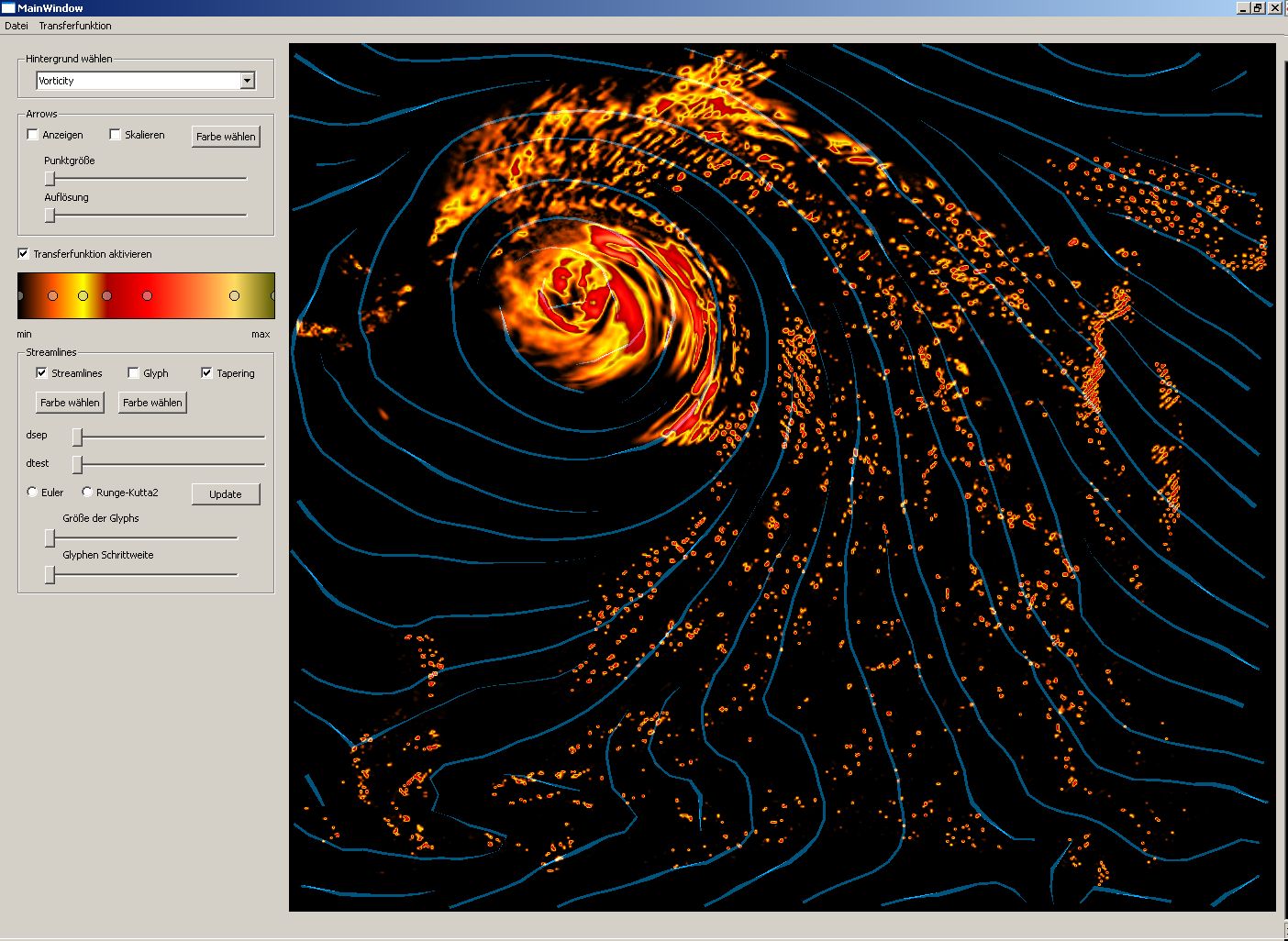Click Farbe wählen in Arrows group
Screen dimensions: 1288x941
tap(226, 137)
